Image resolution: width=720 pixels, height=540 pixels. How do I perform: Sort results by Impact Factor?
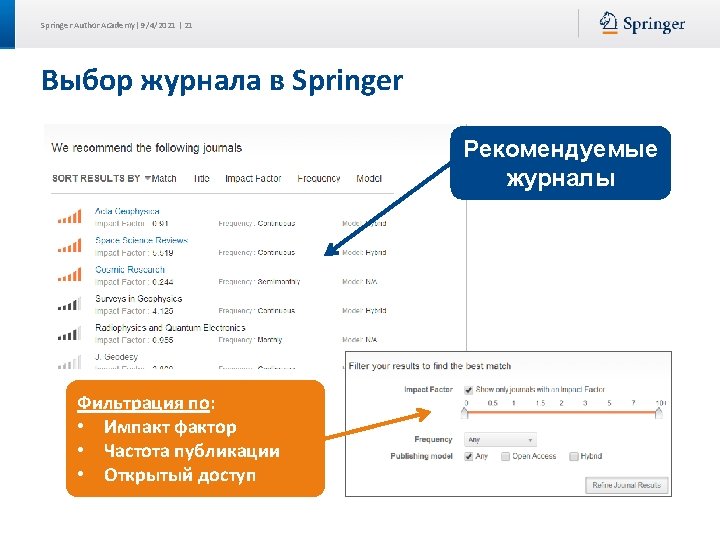tap(253, 179)
